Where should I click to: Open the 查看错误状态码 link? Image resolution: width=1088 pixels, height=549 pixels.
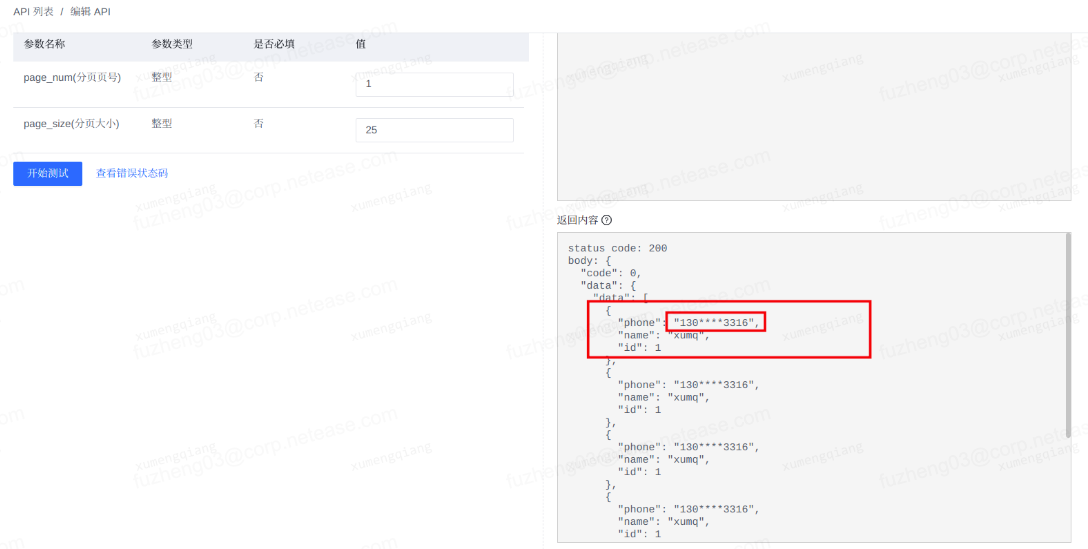[x=132, y=173]
